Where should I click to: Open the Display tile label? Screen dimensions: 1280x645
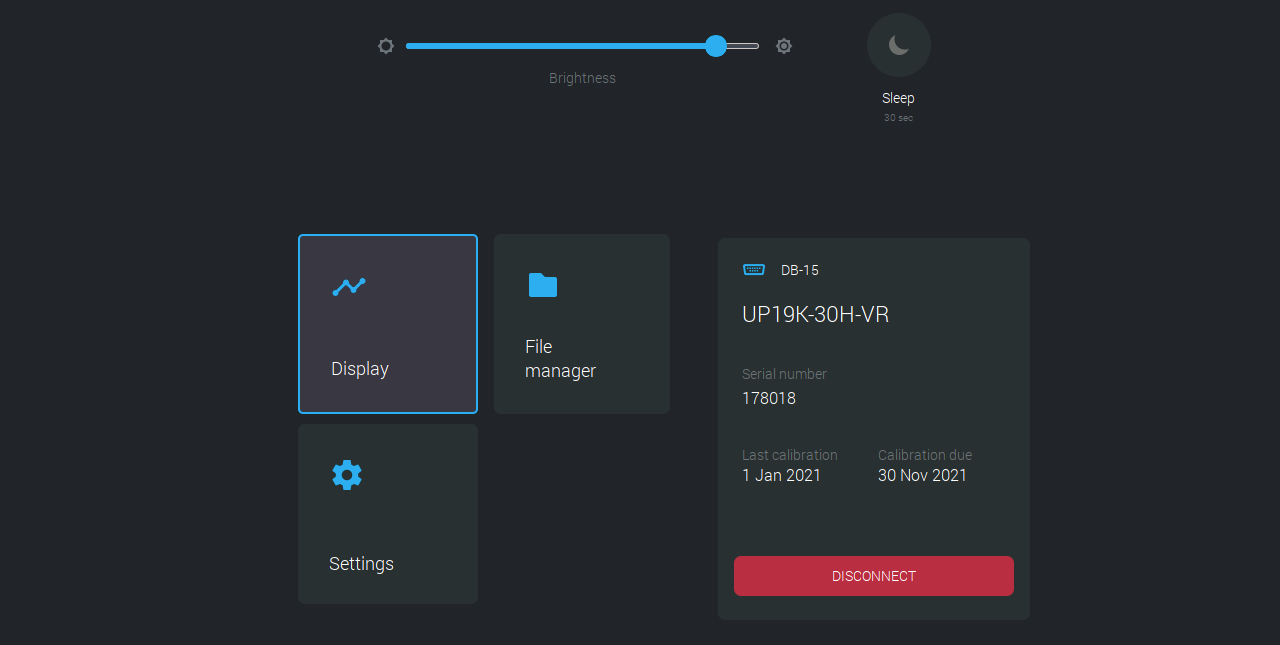(360, 369)
